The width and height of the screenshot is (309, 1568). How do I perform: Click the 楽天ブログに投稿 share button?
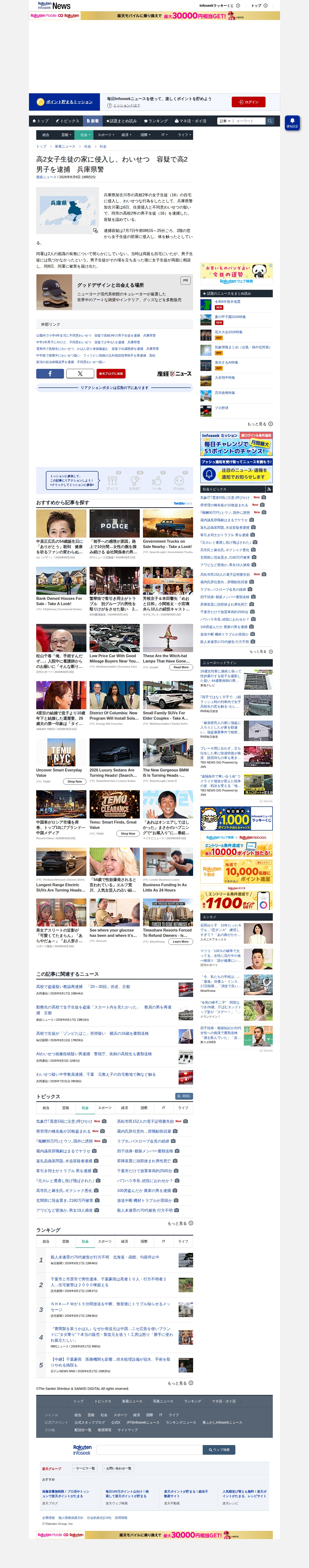[x=110, y=373]
